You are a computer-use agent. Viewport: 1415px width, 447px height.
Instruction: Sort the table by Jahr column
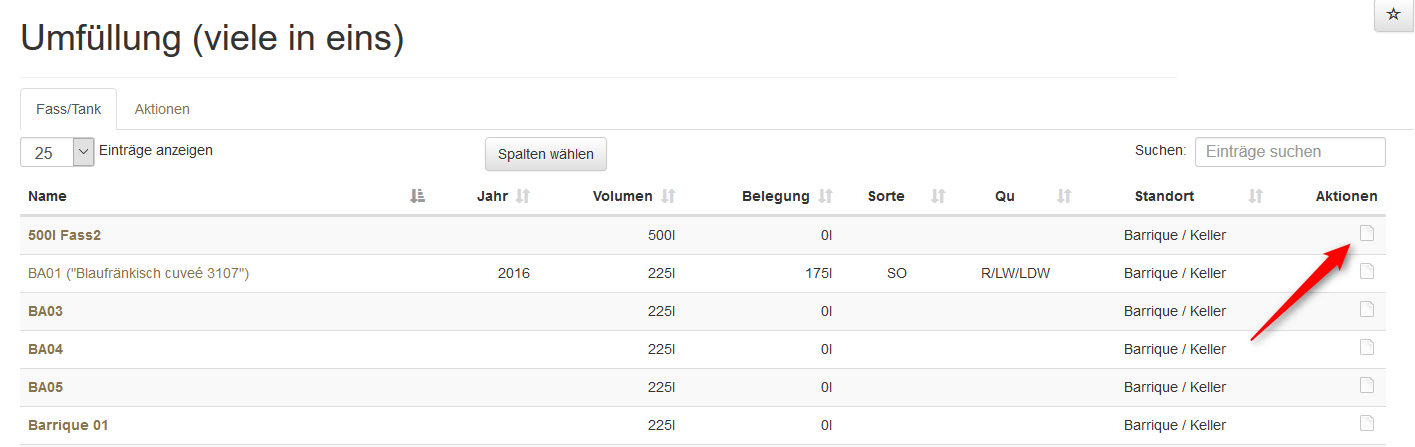pyautogui.click(x=522, y=196)
